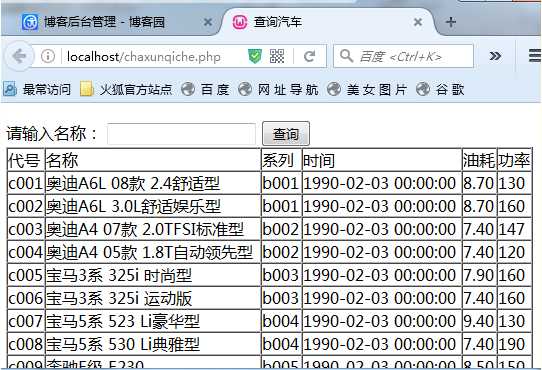Select cell c004

tap(26, 252)
